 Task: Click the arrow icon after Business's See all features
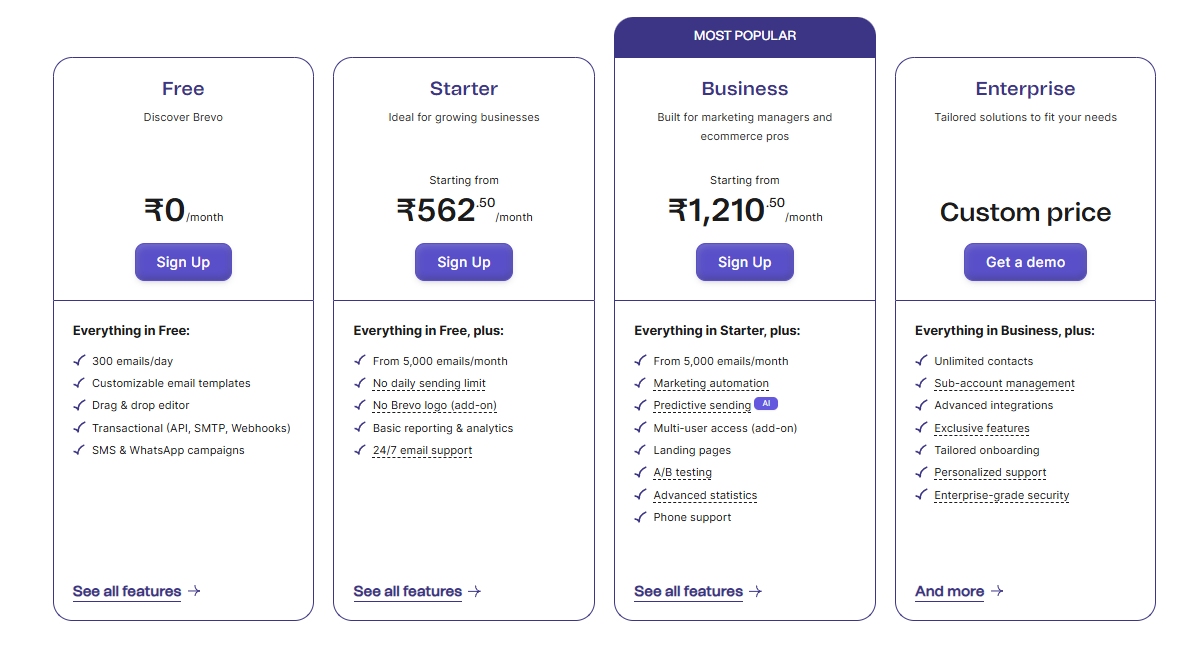756,591
